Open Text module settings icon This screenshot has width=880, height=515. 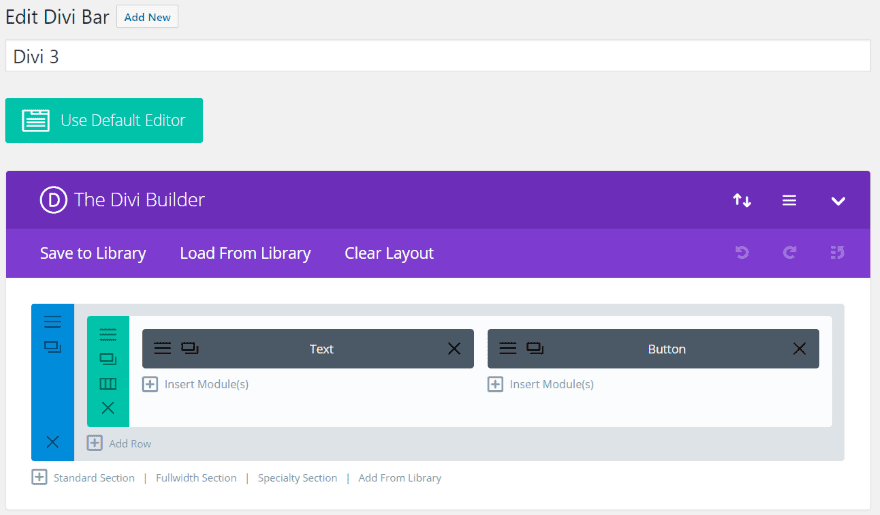(x=162, y=349)
